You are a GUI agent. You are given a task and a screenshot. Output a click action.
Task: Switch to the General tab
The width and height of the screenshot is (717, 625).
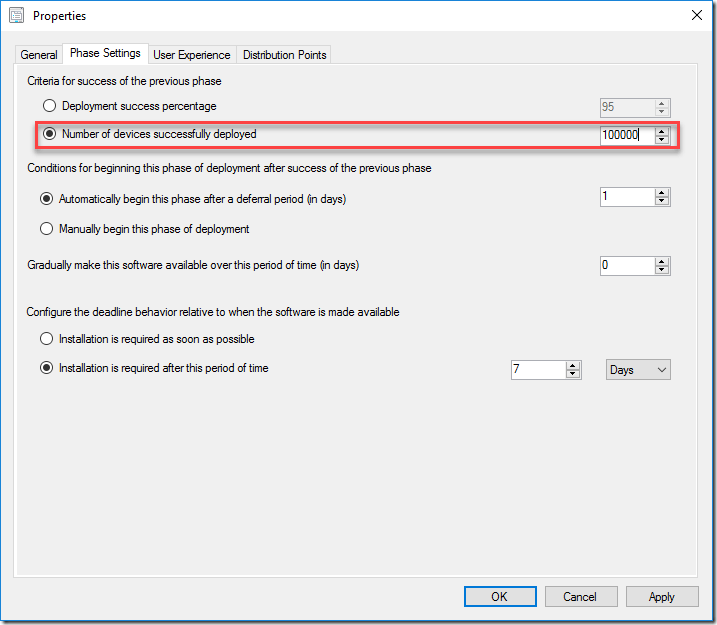pyautogui.click(x=39, y=55)
